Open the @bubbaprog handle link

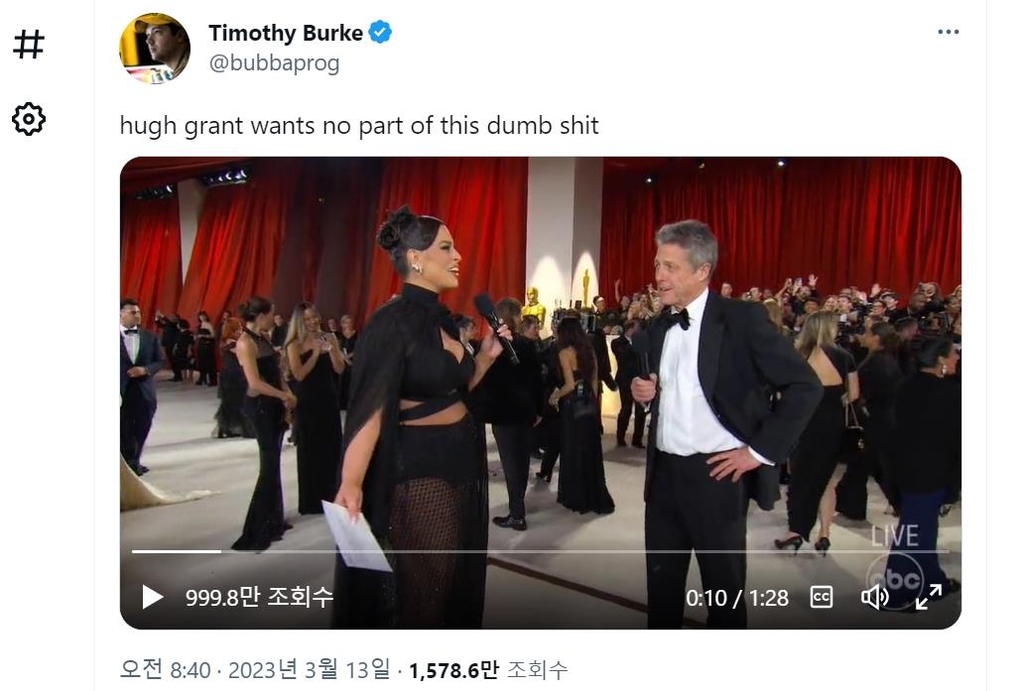[x=274, y=63]
